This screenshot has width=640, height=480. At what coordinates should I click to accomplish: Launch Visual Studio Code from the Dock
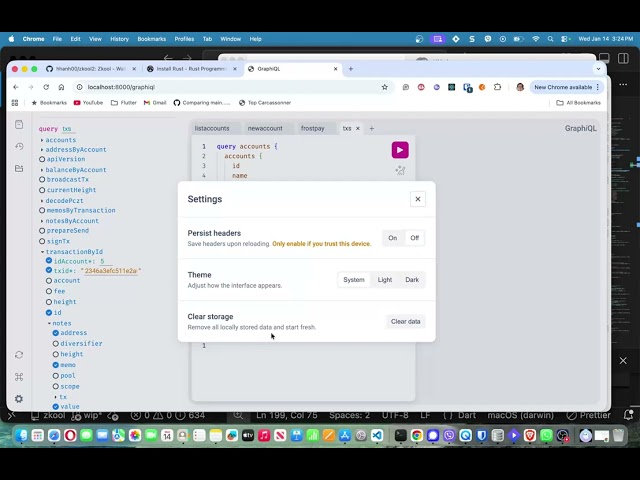377,436
